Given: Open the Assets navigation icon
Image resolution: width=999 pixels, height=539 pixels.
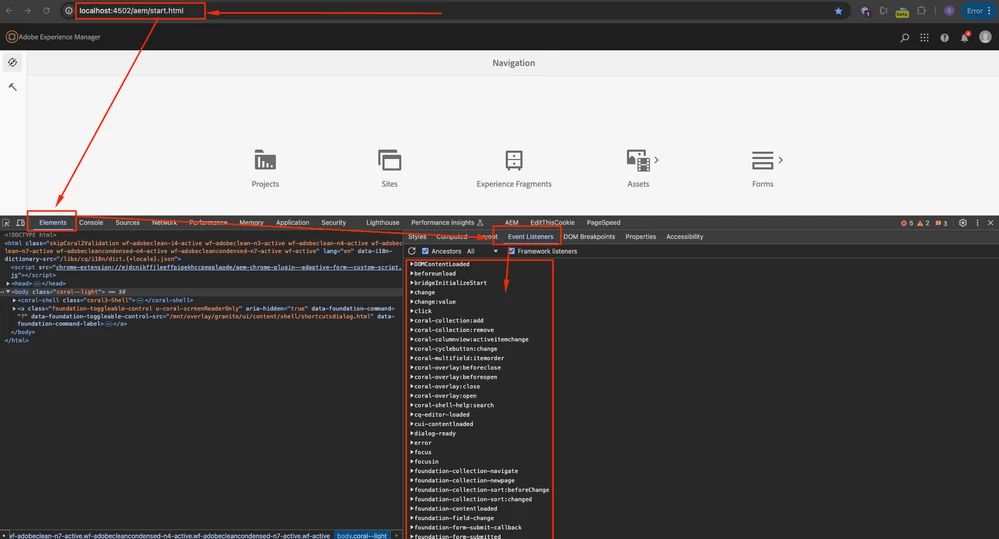Looking at the screenshot, I should (x=638, y=161).
